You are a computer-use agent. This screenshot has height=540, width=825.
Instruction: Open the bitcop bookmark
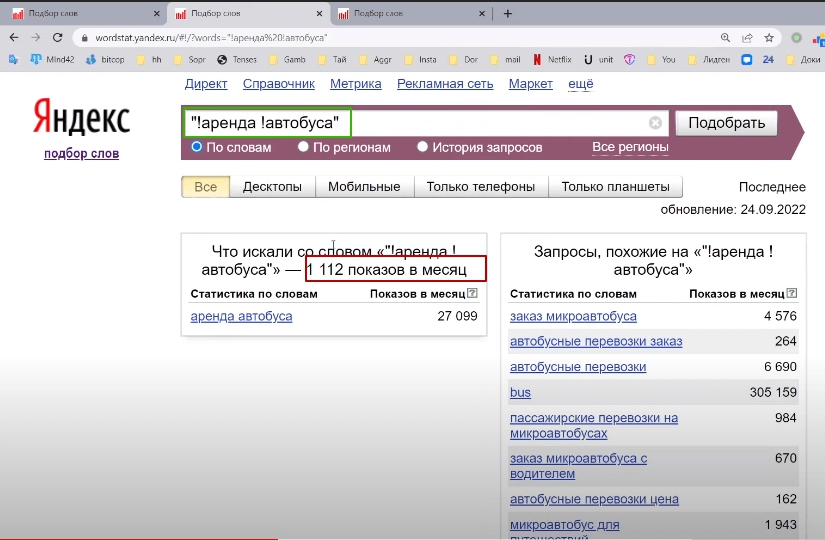[105, 59]
